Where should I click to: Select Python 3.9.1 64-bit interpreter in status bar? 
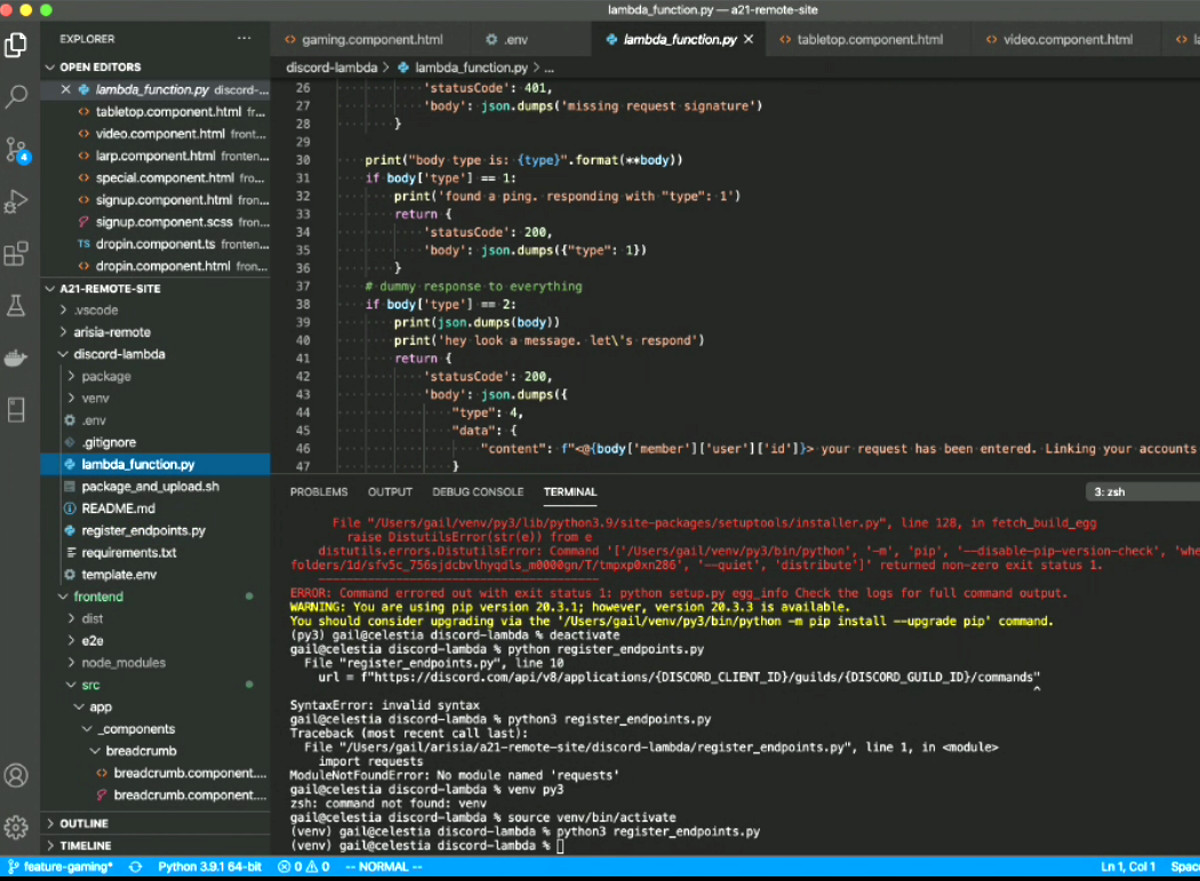click(209, 867)
